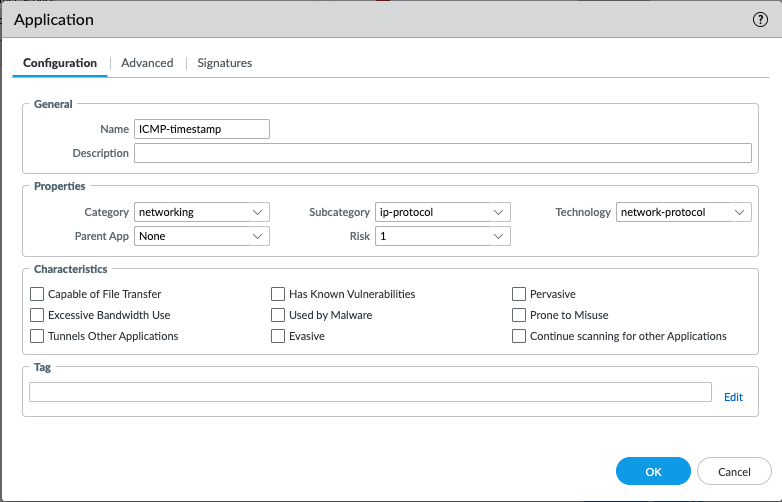The image size is (782, 502).
Task: Expand the Technology dropdown
Action: [x=683, y=212]
